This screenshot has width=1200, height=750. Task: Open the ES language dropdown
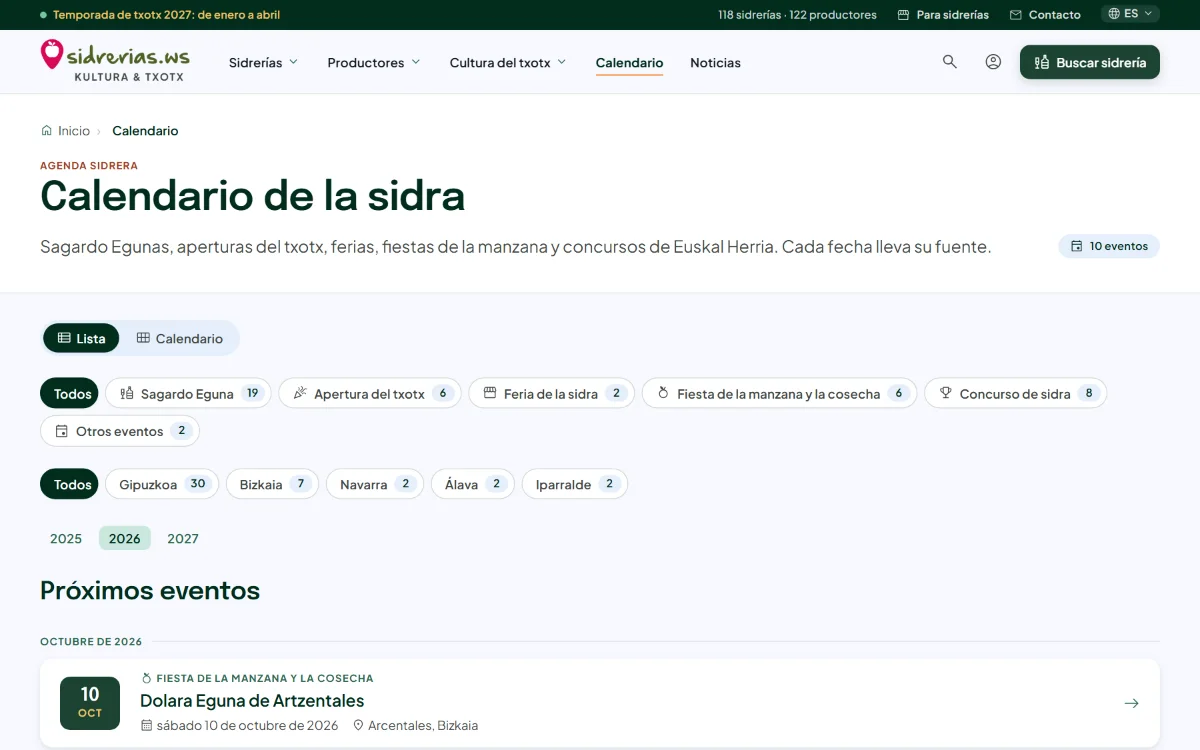(1131, 14)
